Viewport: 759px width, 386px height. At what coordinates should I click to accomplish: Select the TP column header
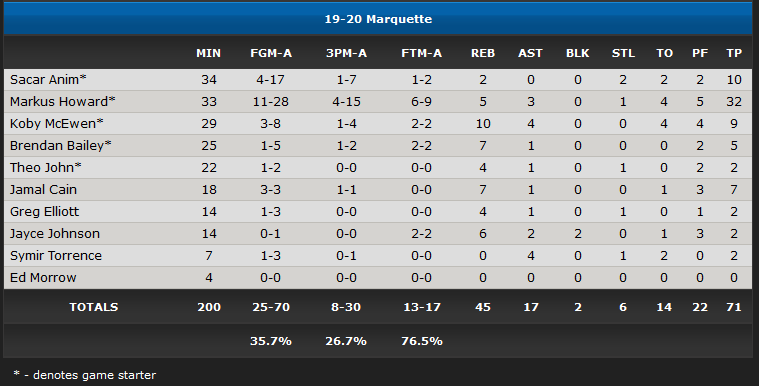[734, 53]
